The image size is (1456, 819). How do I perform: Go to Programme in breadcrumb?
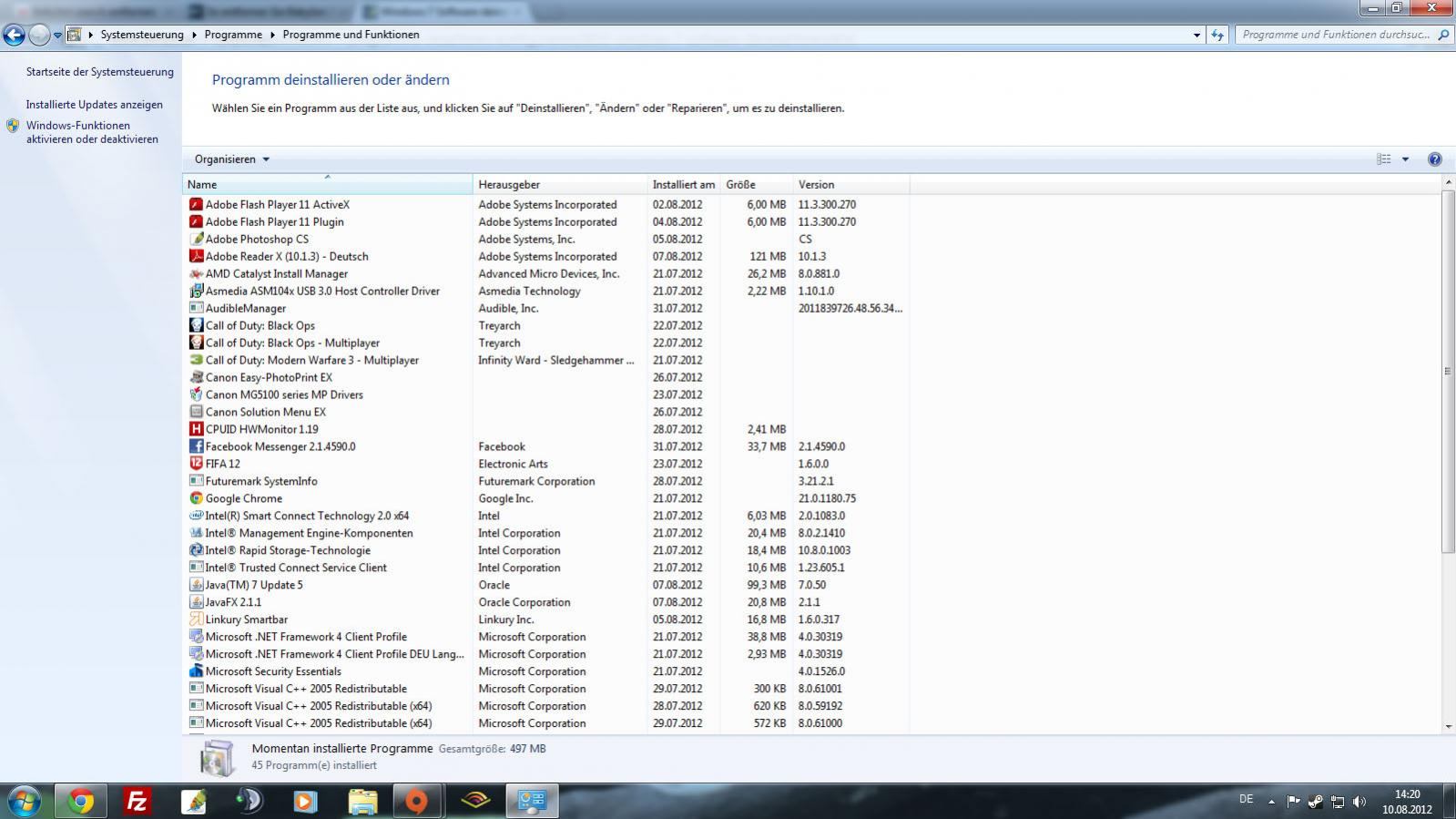point(233,35)
